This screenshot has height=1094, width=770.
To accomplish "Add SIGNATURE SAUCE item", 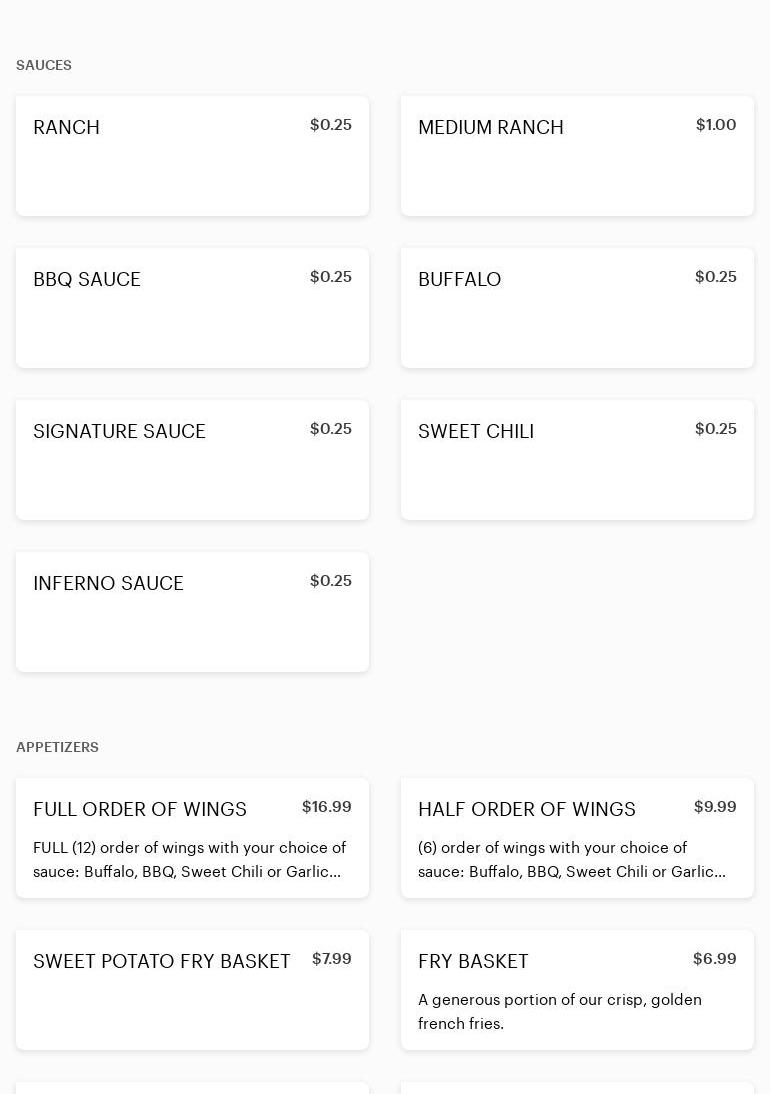I will pos(192,460).
